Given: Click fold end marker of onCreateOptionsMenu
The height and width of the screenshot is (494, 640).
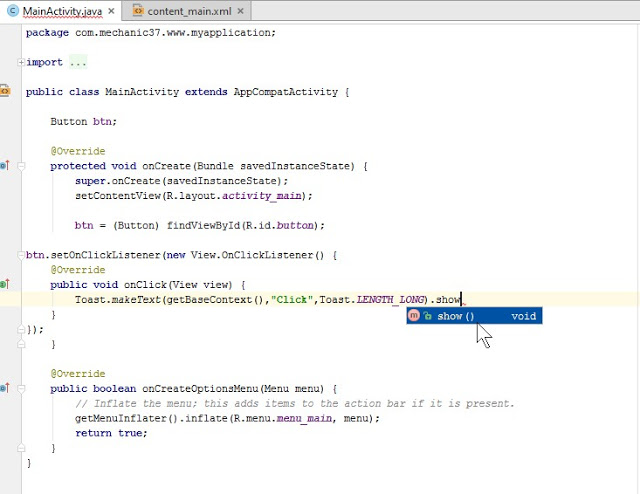Looking at the screenshot, I should pos(21,448).
